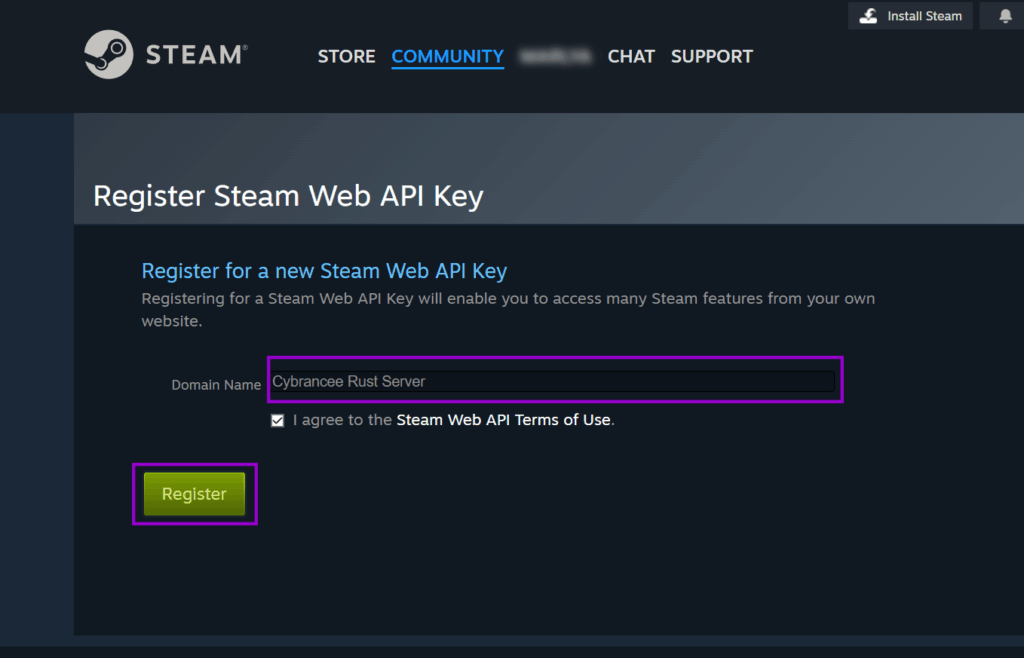Viewport: 1024px width, 658px height.
Task: Open the STORE menu
Action: pyautogui.click(x=346, y=56)
